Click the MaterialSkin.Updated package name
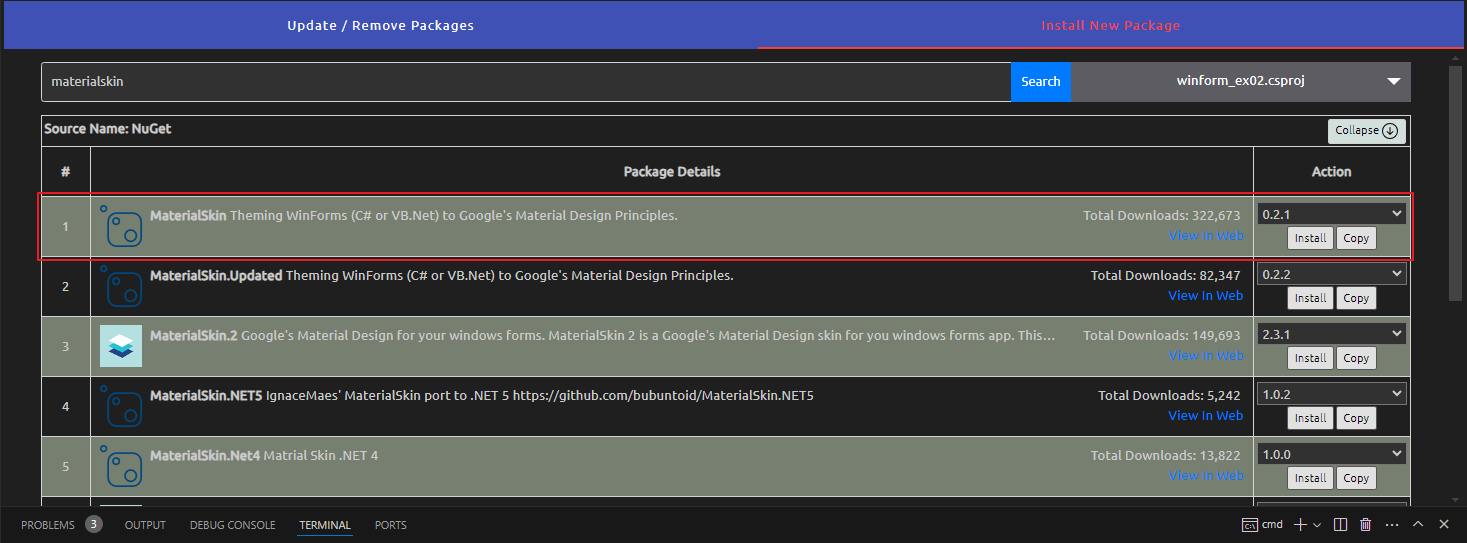Image resolution: width=1467 pixels, height=543 pixels. [216, 276]
